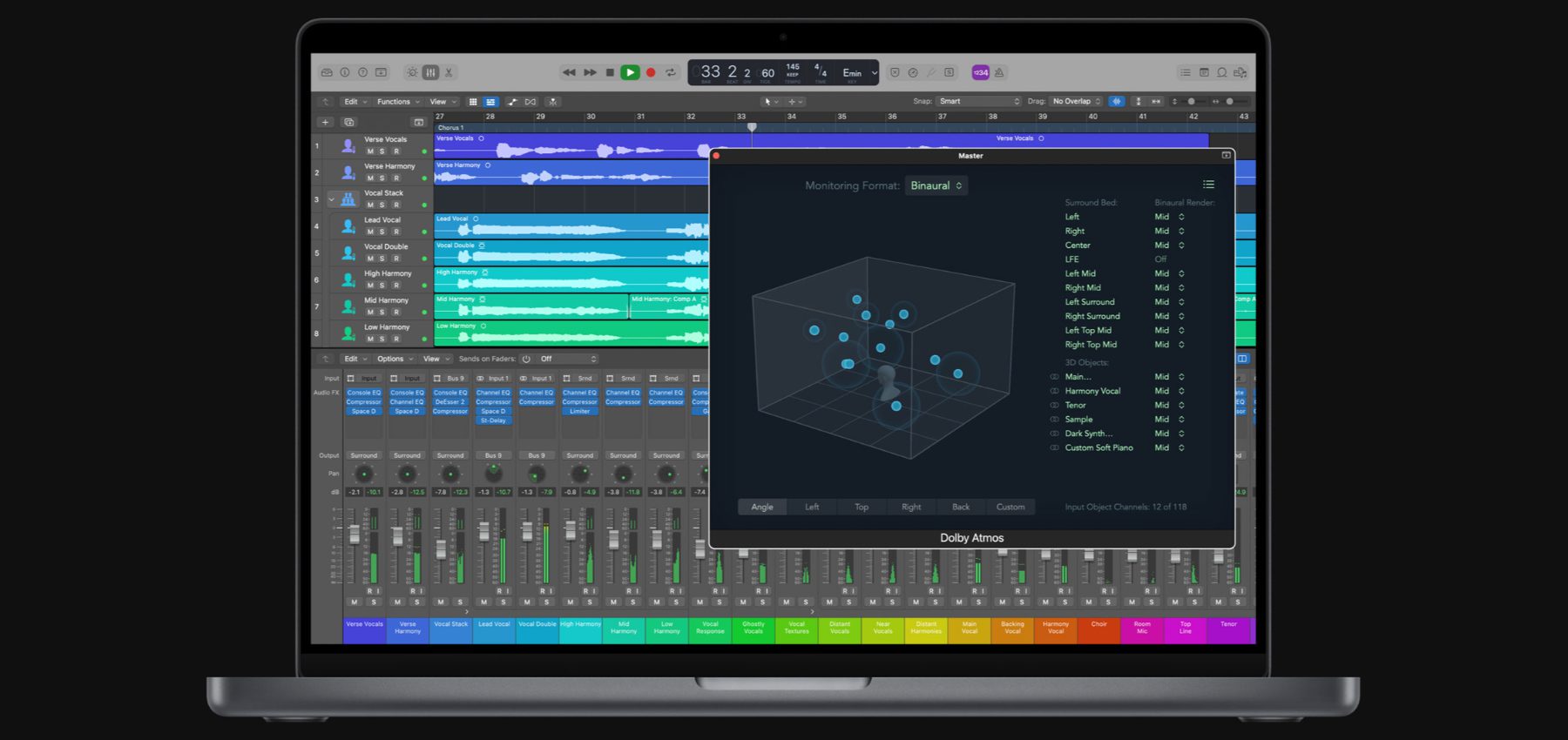Viewport: 1568px width, 740px height.
Task: Open the Quick Help question icon
Action: (x=363, y=72)
